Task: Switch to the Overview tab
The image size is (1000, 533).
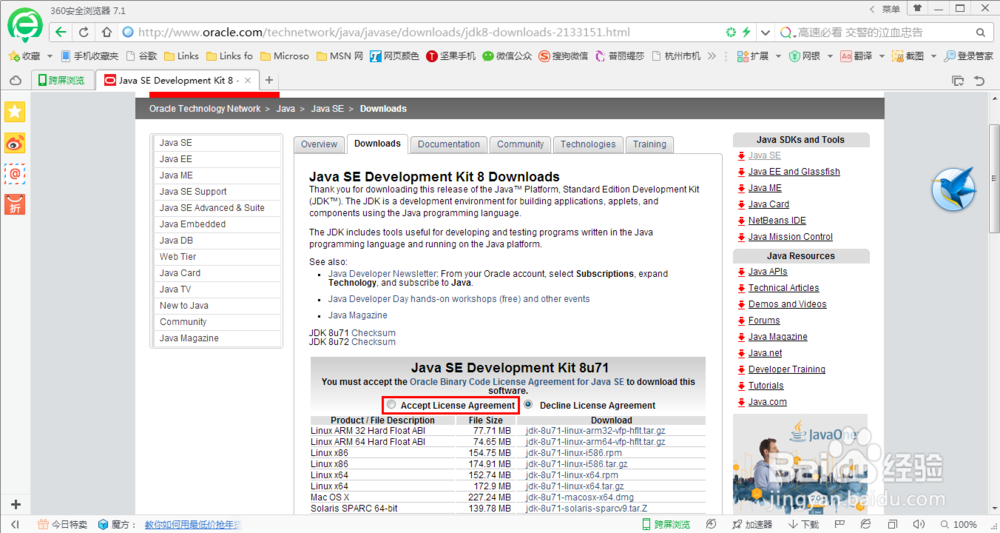Action: pyautogui.click(x=319, y=144)
